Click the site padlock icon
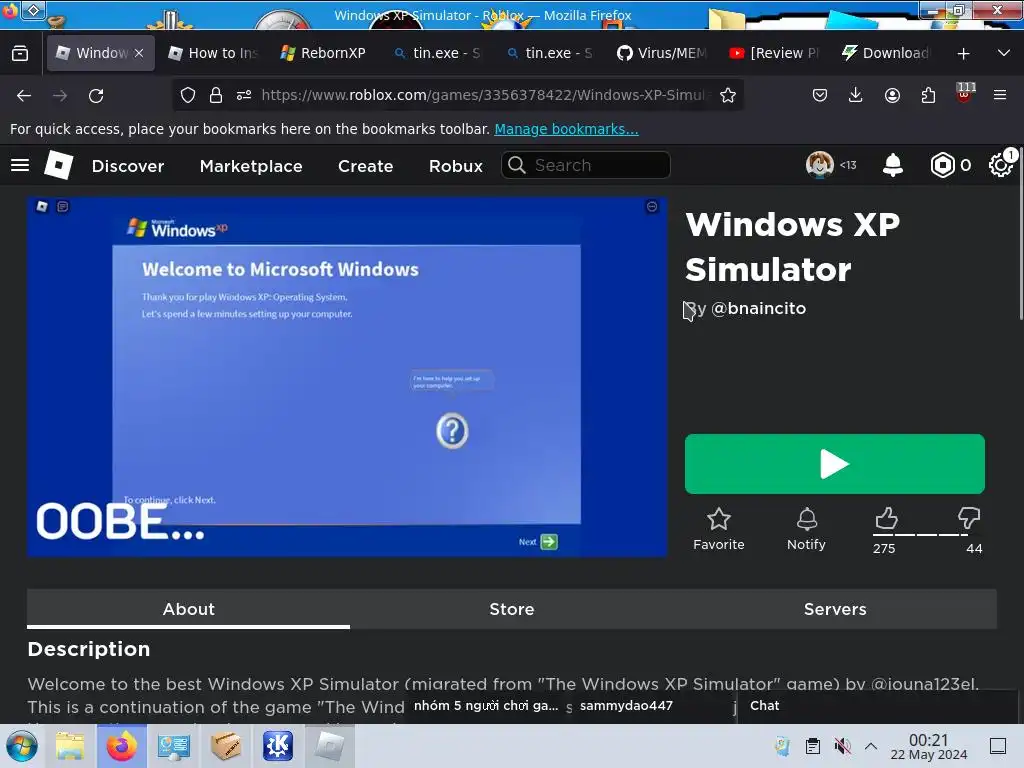1024x768 pixels. tap(216, 95)
